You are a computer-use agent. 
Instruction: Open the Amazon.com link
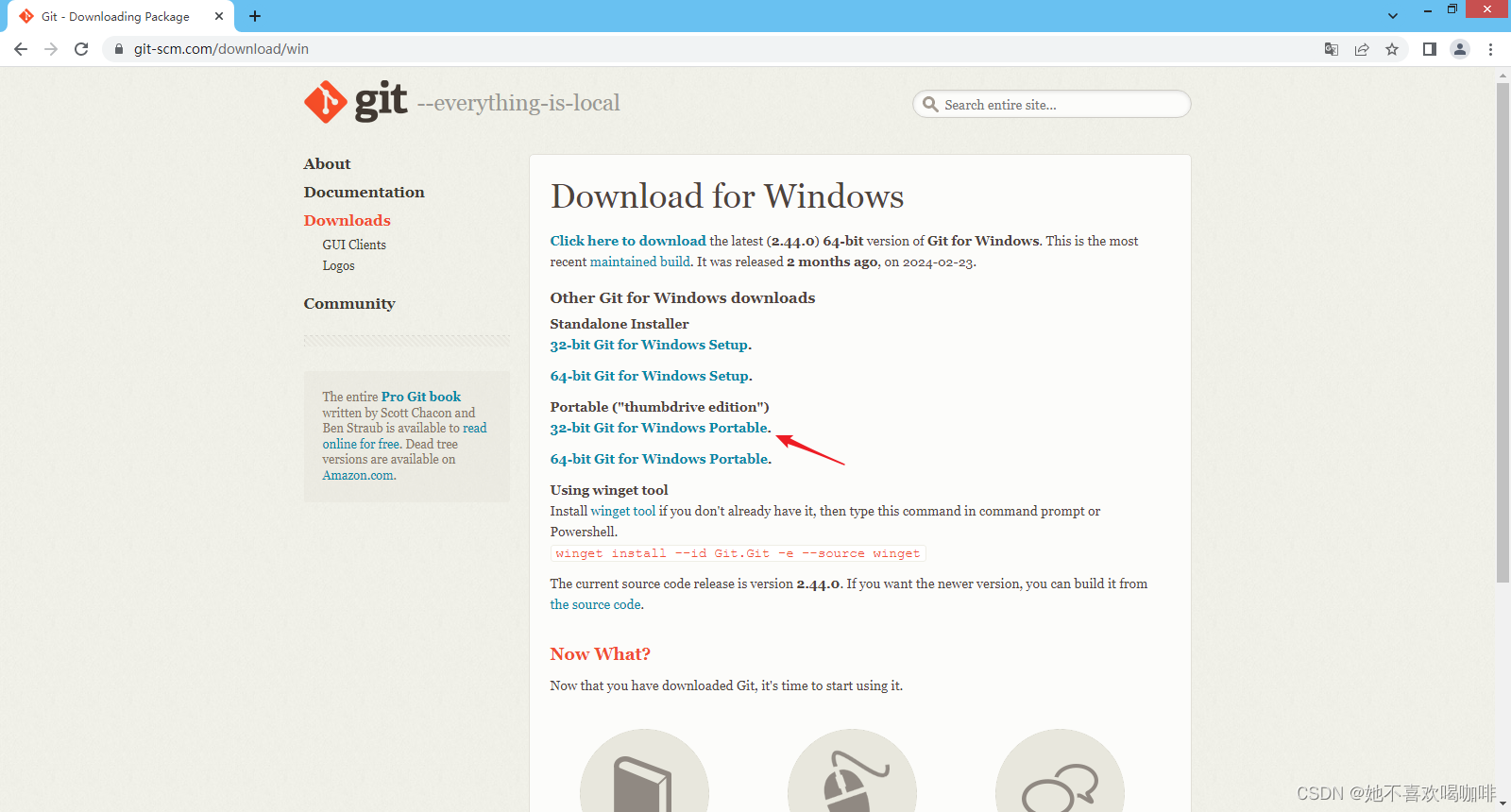358,475
